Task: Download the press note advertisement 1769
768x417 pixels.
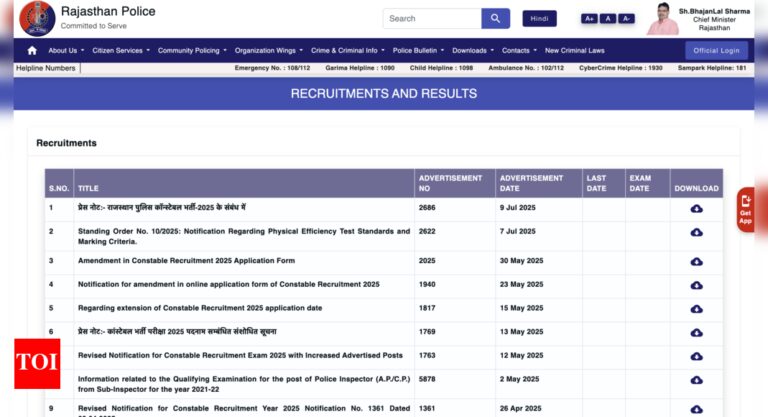Action: [x=696, y=332]
